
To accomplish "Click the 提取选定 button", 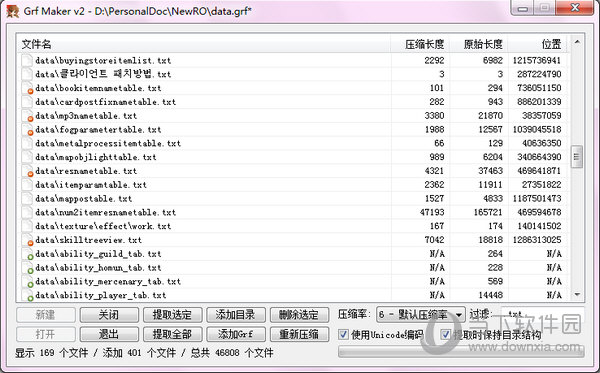I will point(172,315).
